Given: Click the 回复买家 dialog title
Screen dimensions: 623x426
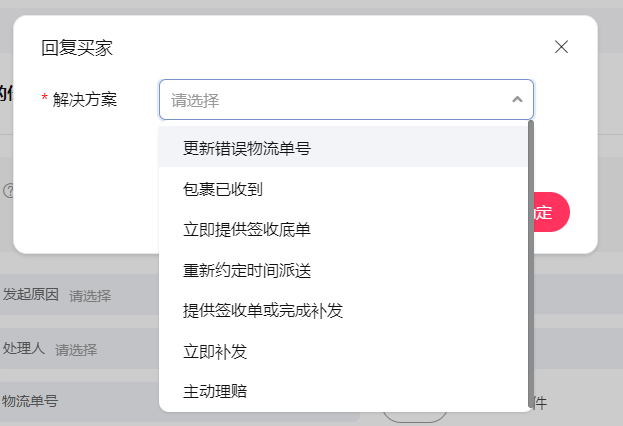Looking at the screenshot, I should pos(77,48).
